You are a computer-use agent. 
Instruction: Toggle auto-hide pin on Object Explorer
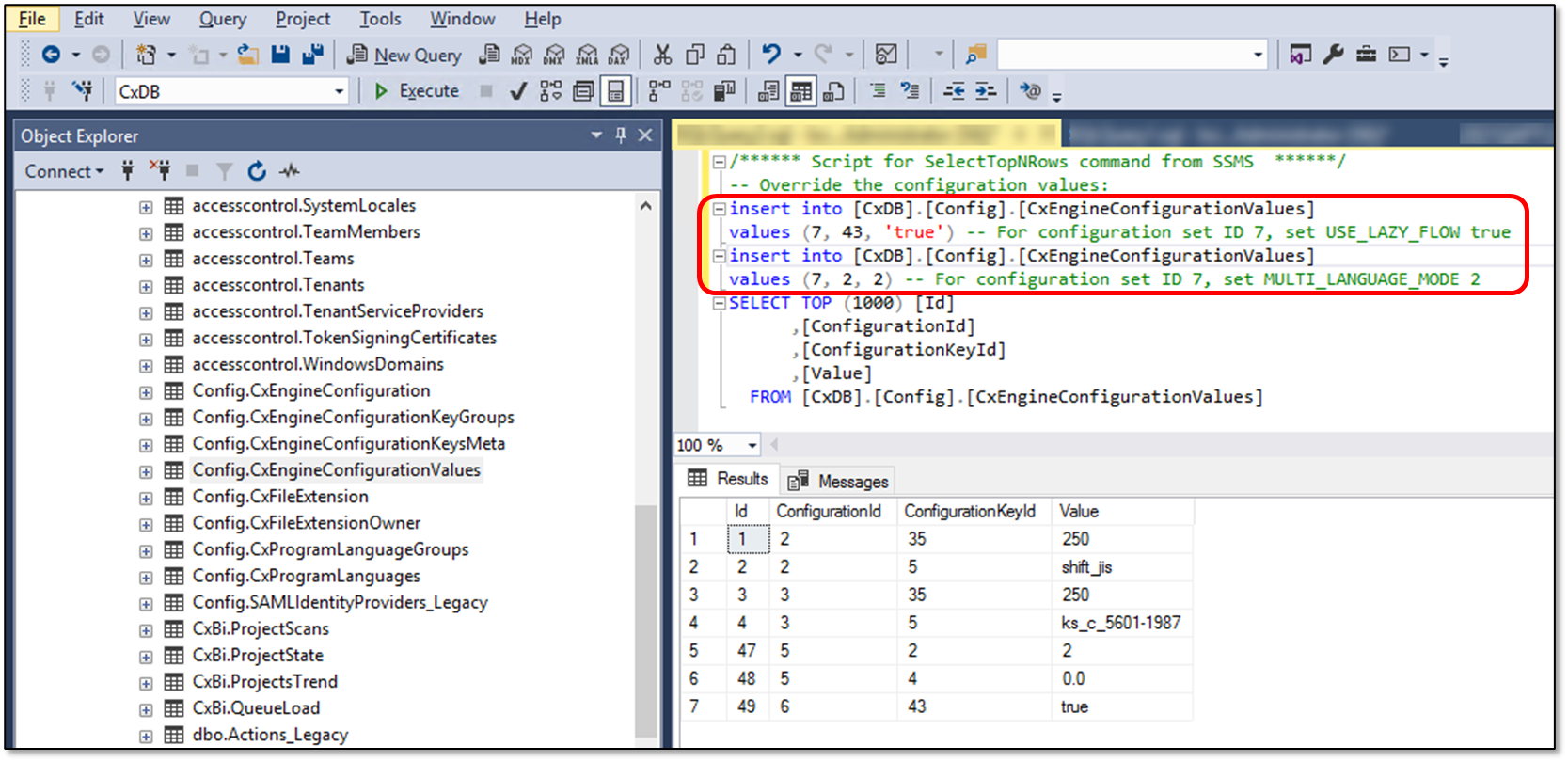621,135
